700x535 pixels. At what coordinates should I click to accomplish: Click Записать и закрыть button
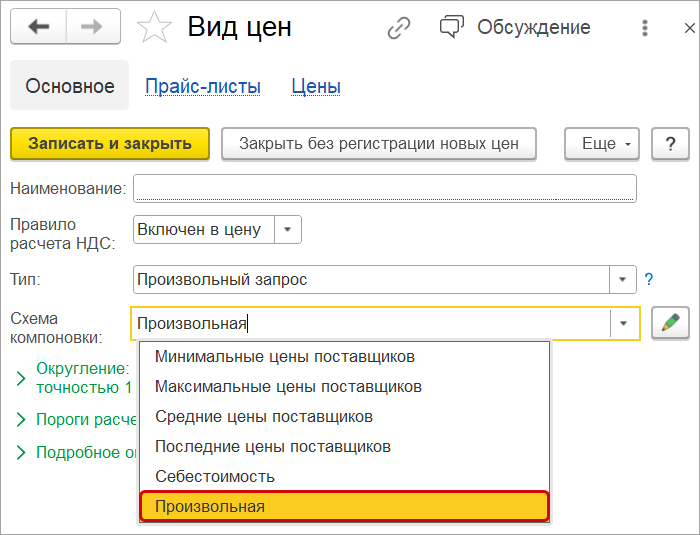click(x=110, y=143)
